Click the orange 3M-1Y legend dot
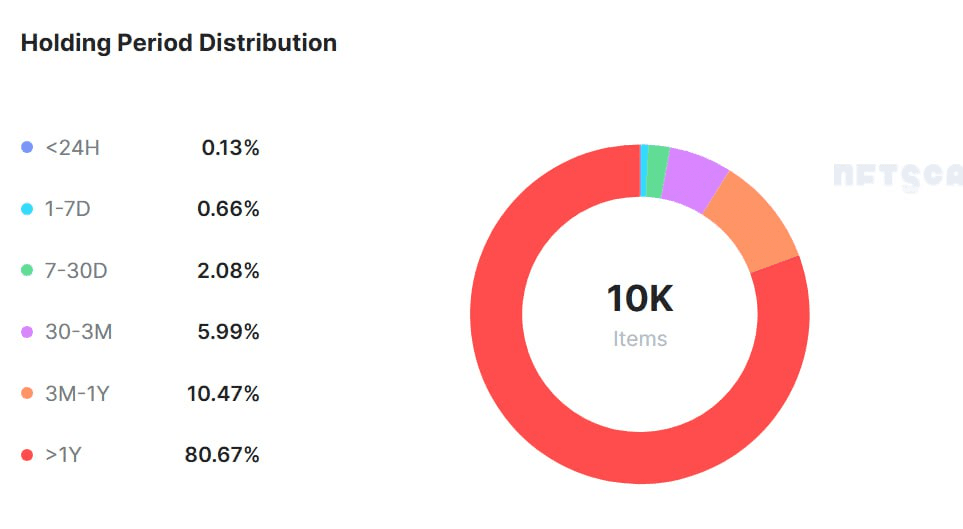Image resolution: width=963 pixels, height=529 pixels. [27, 394]
